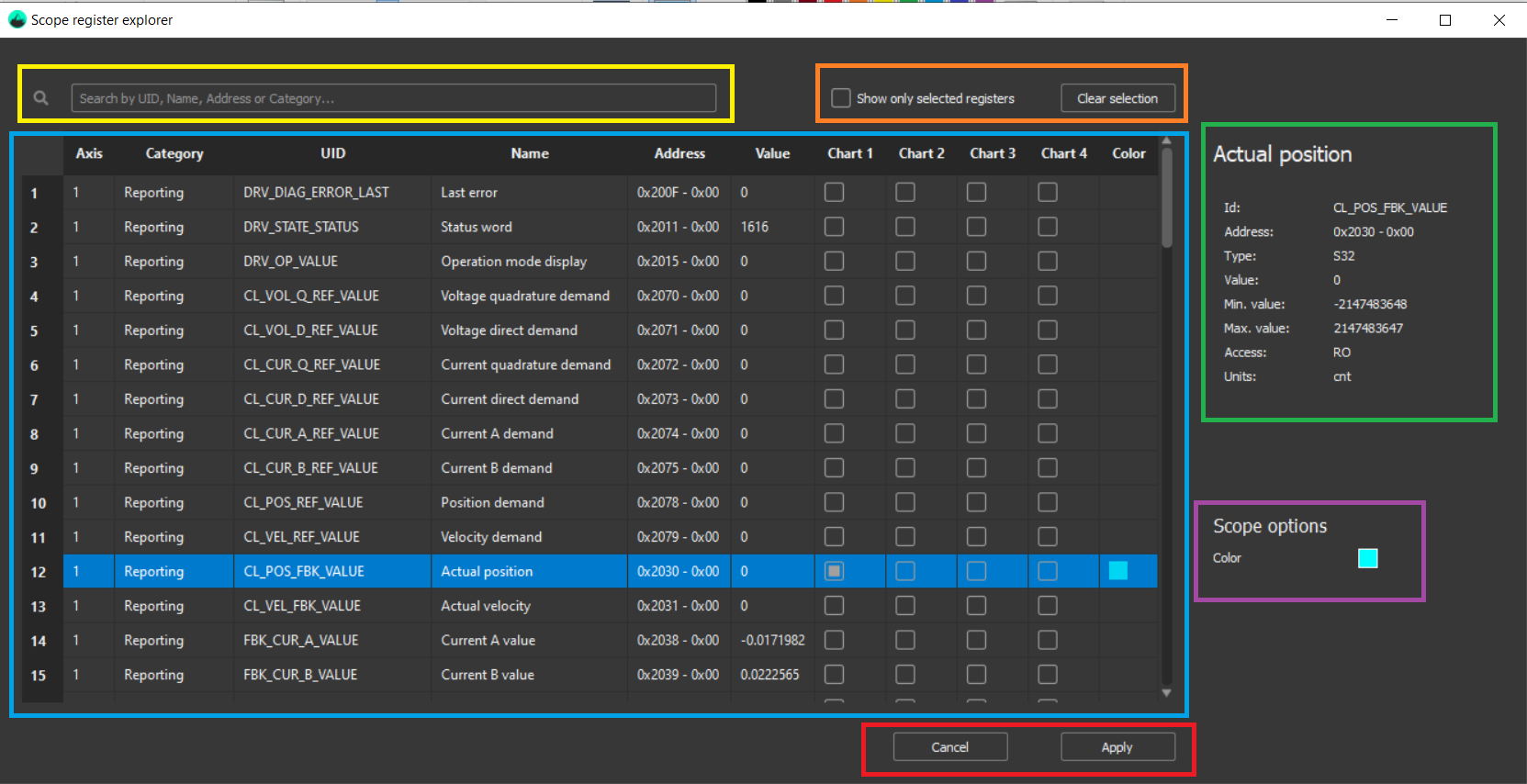Click the scrollbar down arrow in table
Image resolution: width=1527 pixels, height=784 pixels.
[x=1166, y=693]
